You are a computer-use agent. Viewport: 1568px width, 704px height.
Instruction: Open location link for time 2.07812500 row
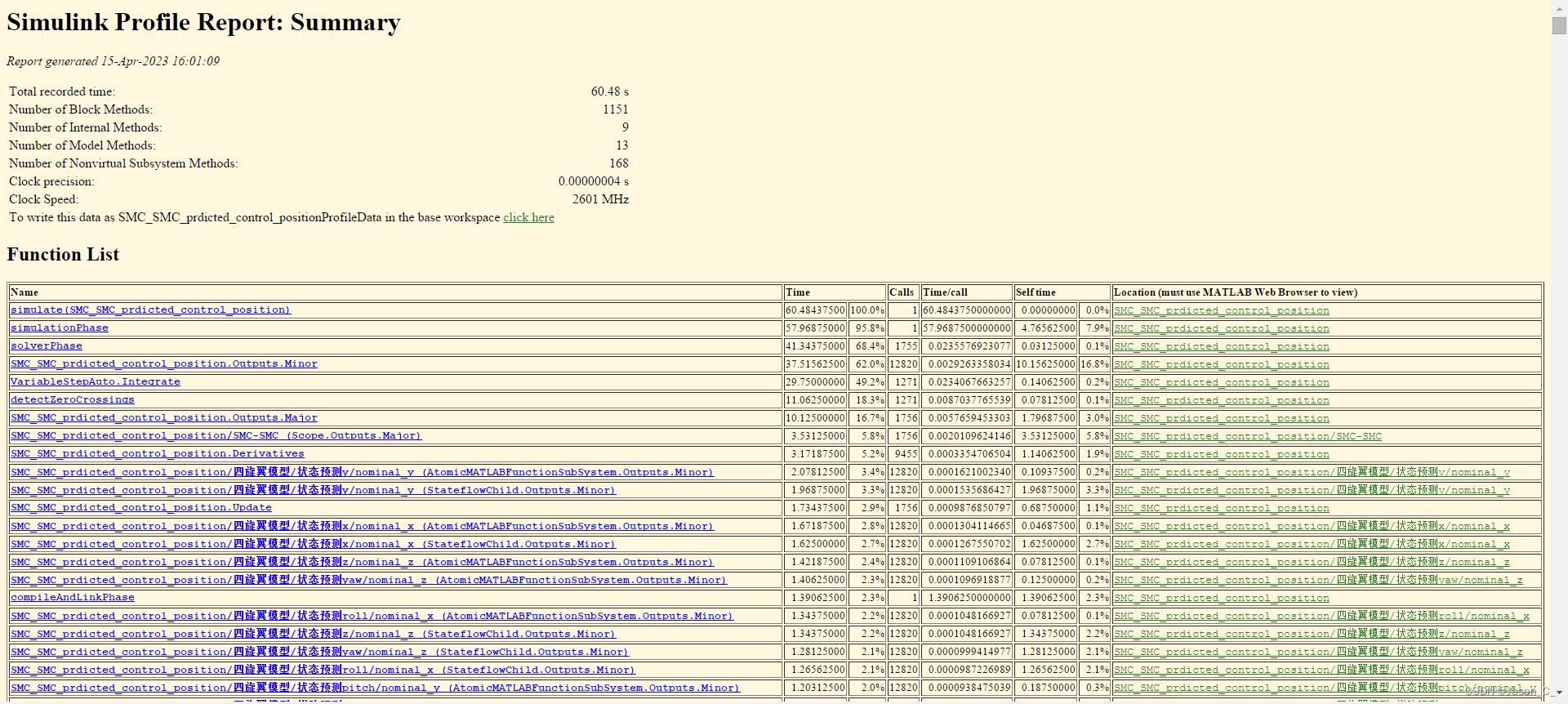coord(1312,472)
